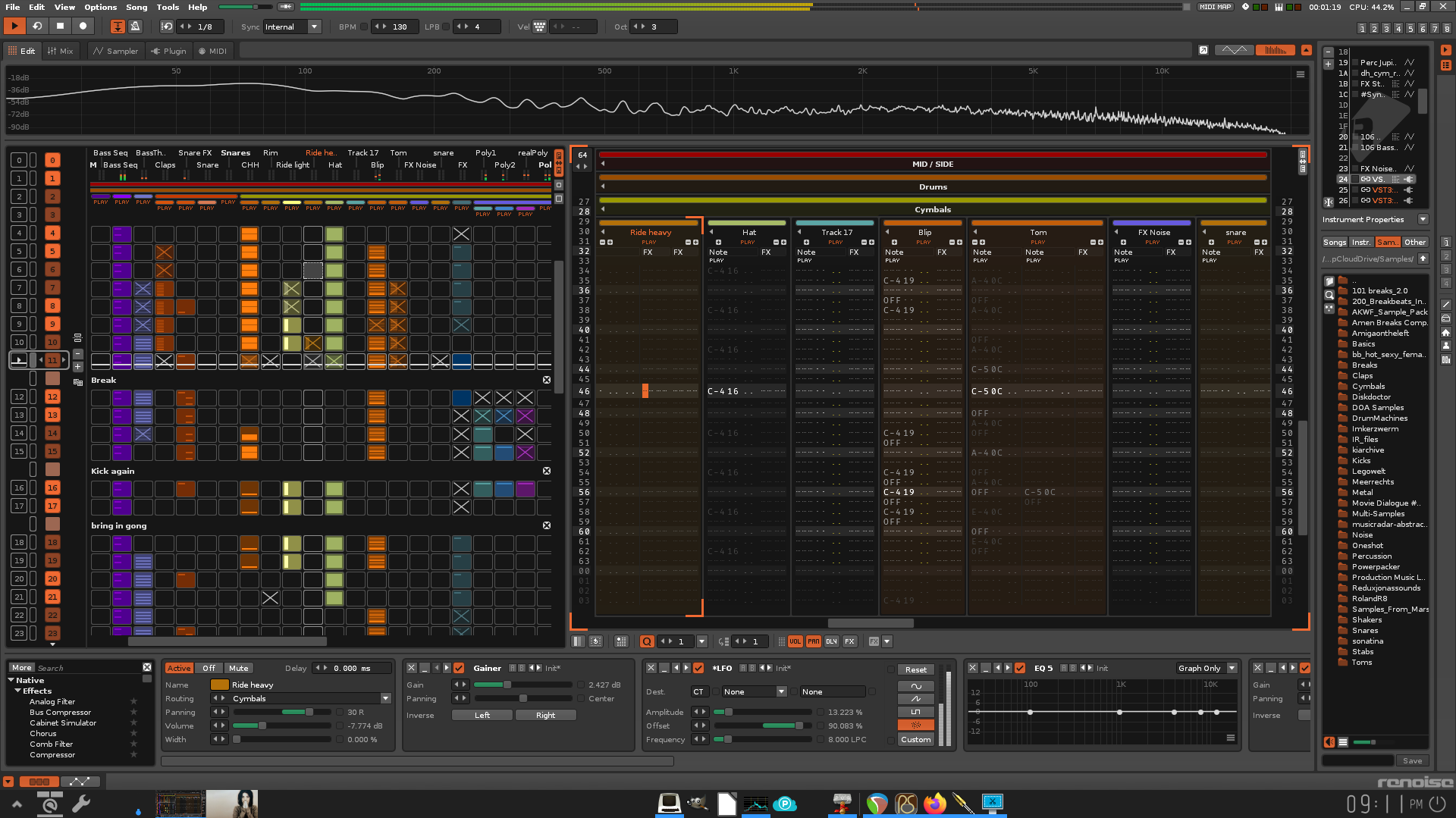Screen dimensions: 1456x818
Task: Collapse the Drums group arrow
Action: click(x=603, y=186)
